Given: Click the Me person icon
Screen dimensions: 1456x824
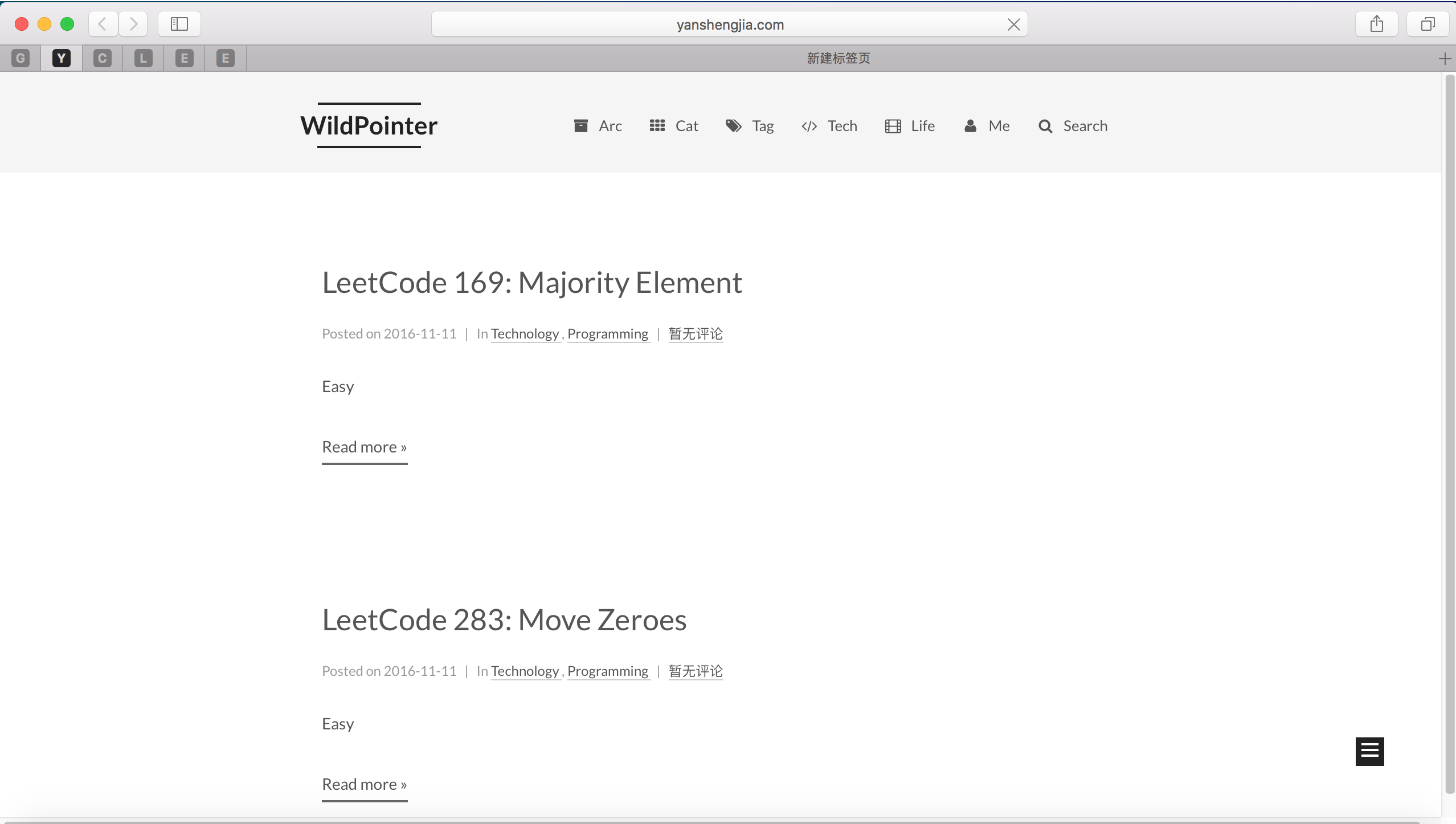Looking at the screenshot, I should point(970,126).
